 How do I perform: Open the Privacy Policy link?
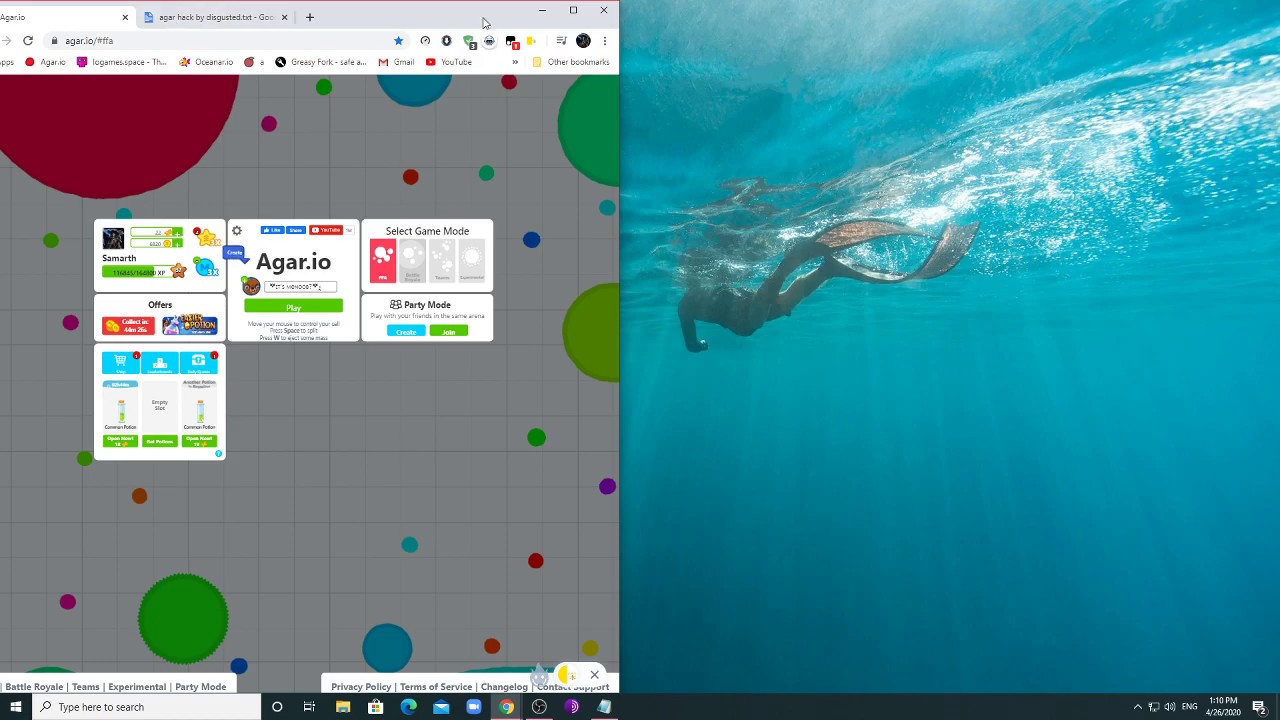pos(361,687)
